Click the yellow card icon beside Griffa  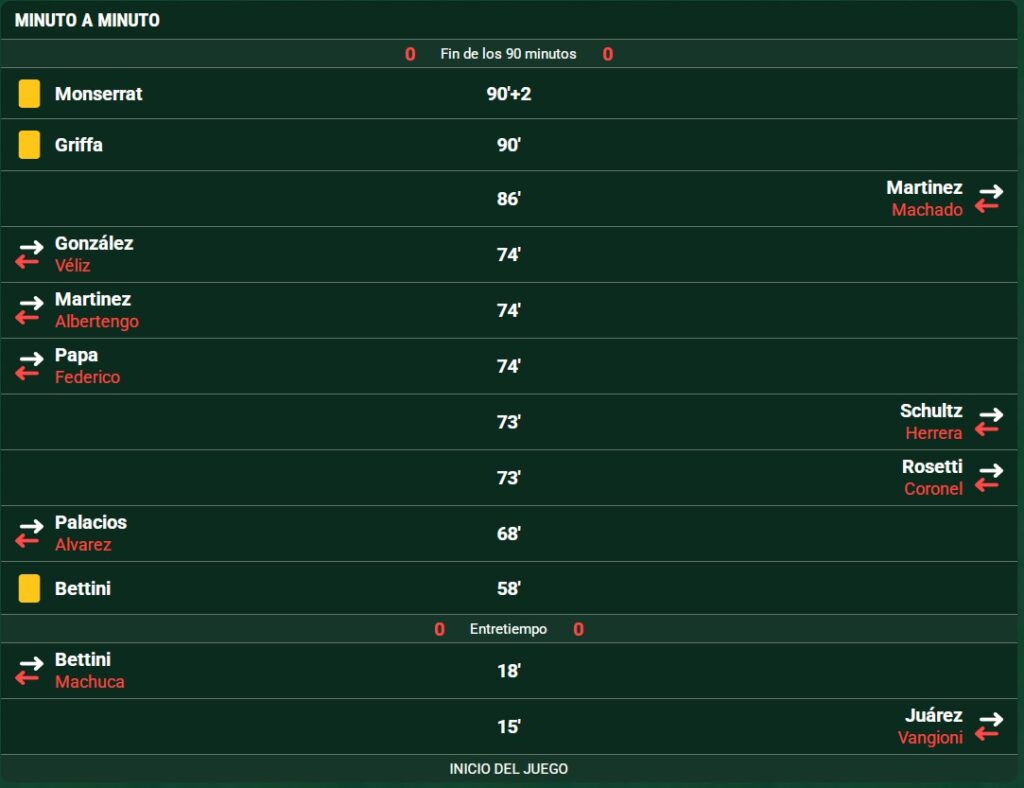click(x=29, y=145)
